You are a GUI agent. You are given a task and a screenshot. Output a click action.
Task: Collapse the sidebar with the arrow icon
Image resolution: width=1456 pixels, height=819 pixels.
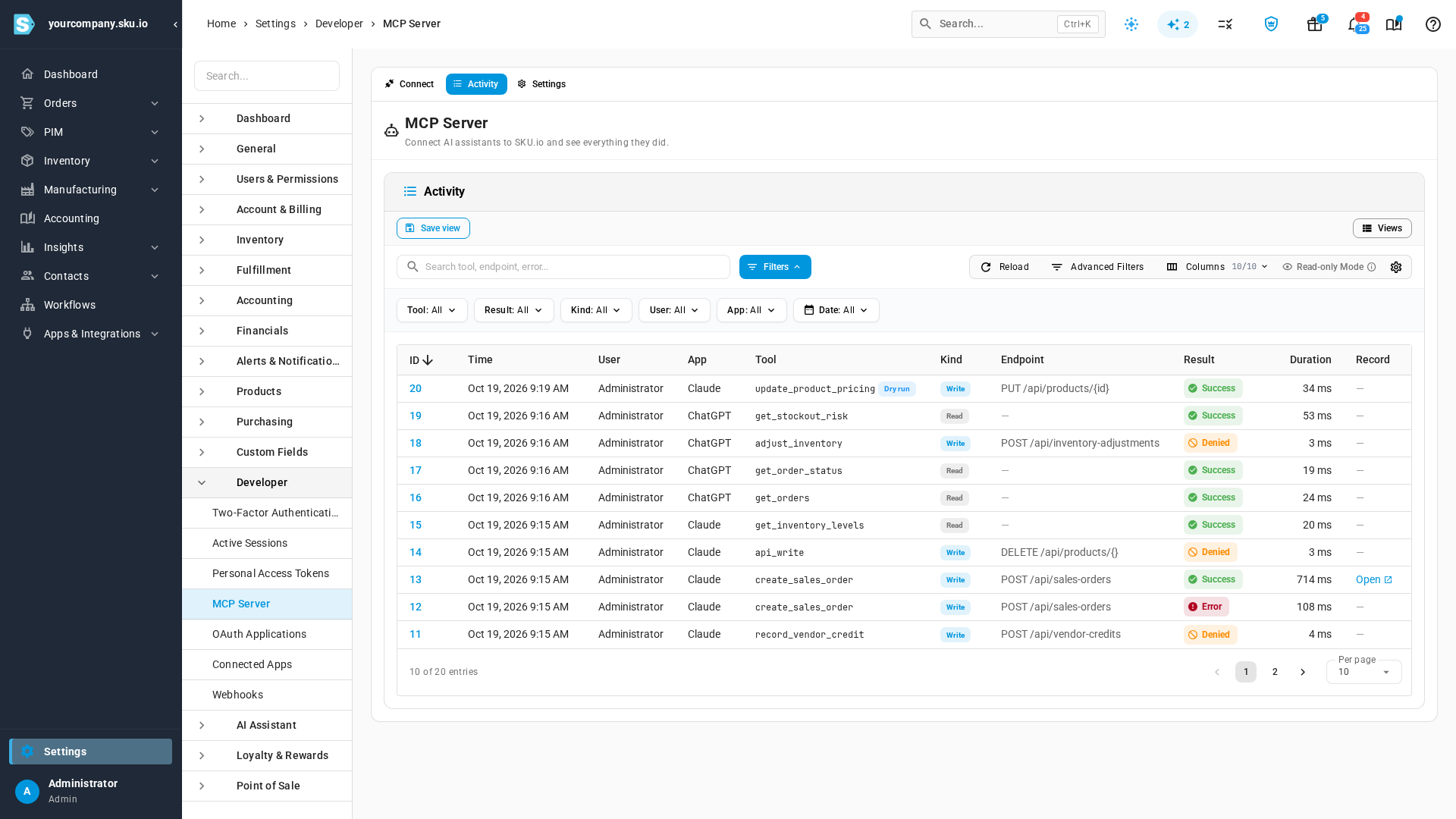[175, 24]
